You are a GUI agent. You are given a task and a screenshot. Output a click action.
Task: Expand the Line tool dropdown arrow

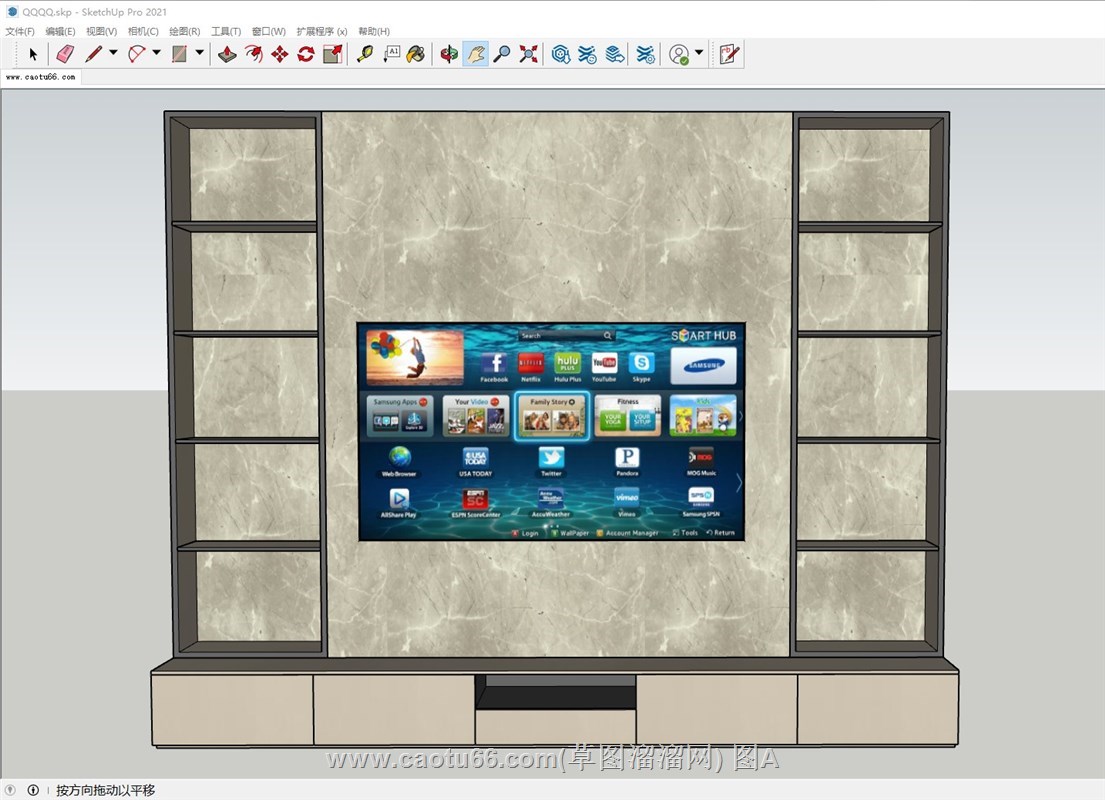pos(113,54)
